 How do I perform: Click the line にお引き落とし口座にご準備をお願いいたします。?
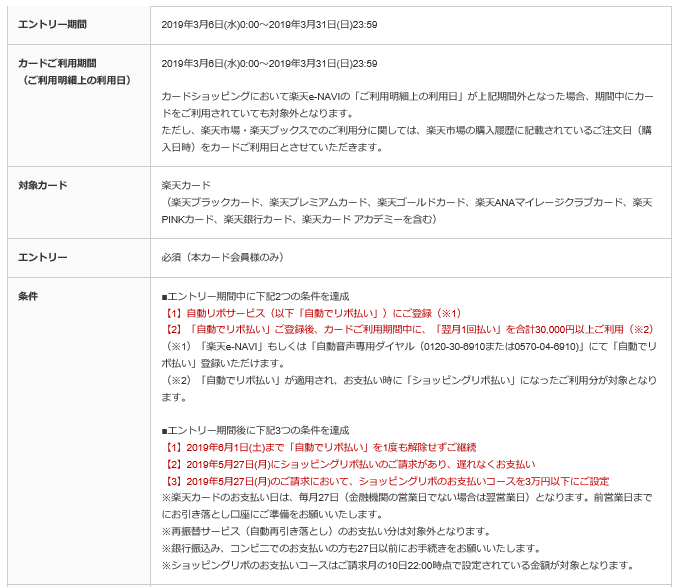click(x=273, y=514)
